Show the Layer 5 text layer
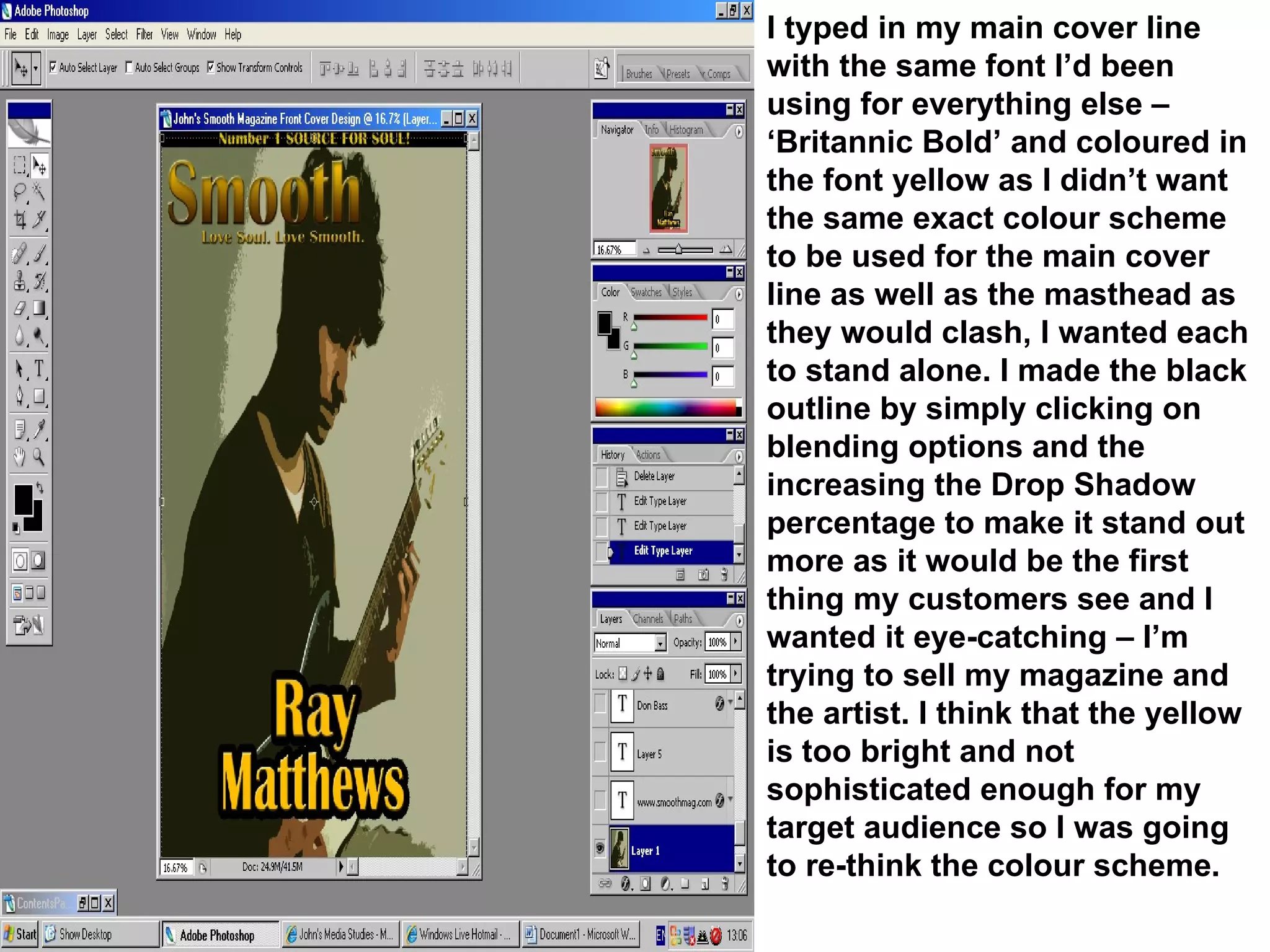1270x952 pixels. 600,752
